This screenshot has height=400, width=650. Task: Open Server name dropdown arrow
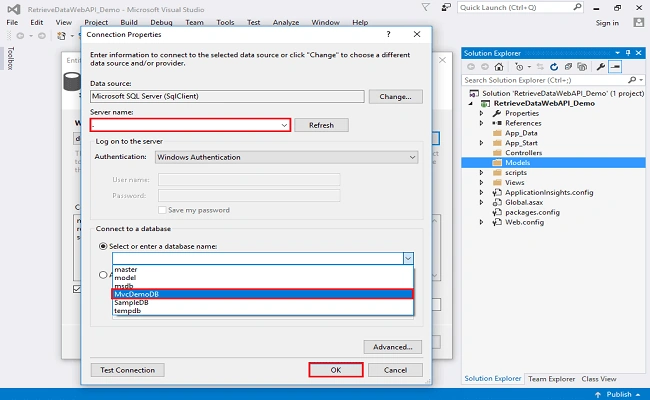click(284, 125)
